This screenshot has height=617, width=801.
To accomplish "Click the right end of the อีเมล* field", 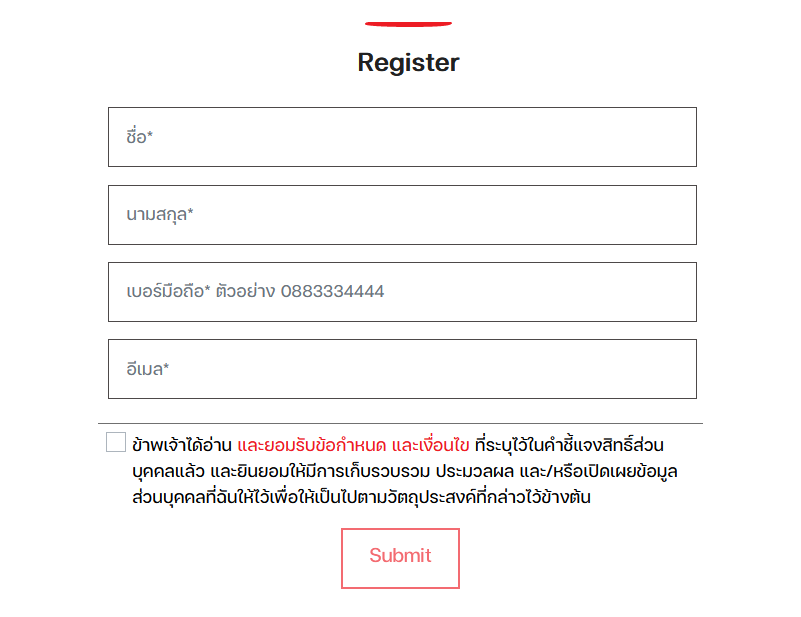I will (x=670, y=369).
